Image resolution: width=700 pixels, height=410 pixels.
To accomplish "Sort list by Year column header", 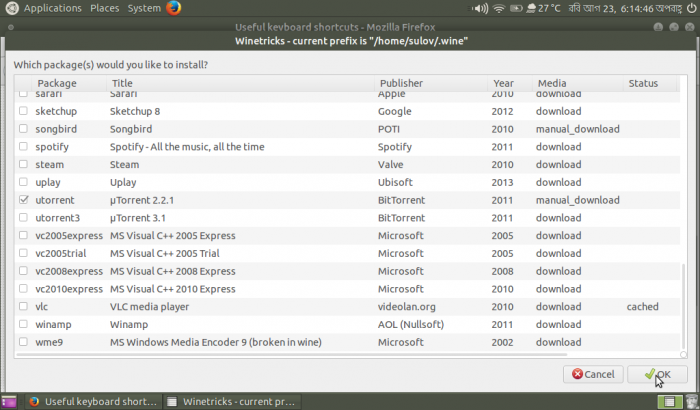I will (503, 83).
